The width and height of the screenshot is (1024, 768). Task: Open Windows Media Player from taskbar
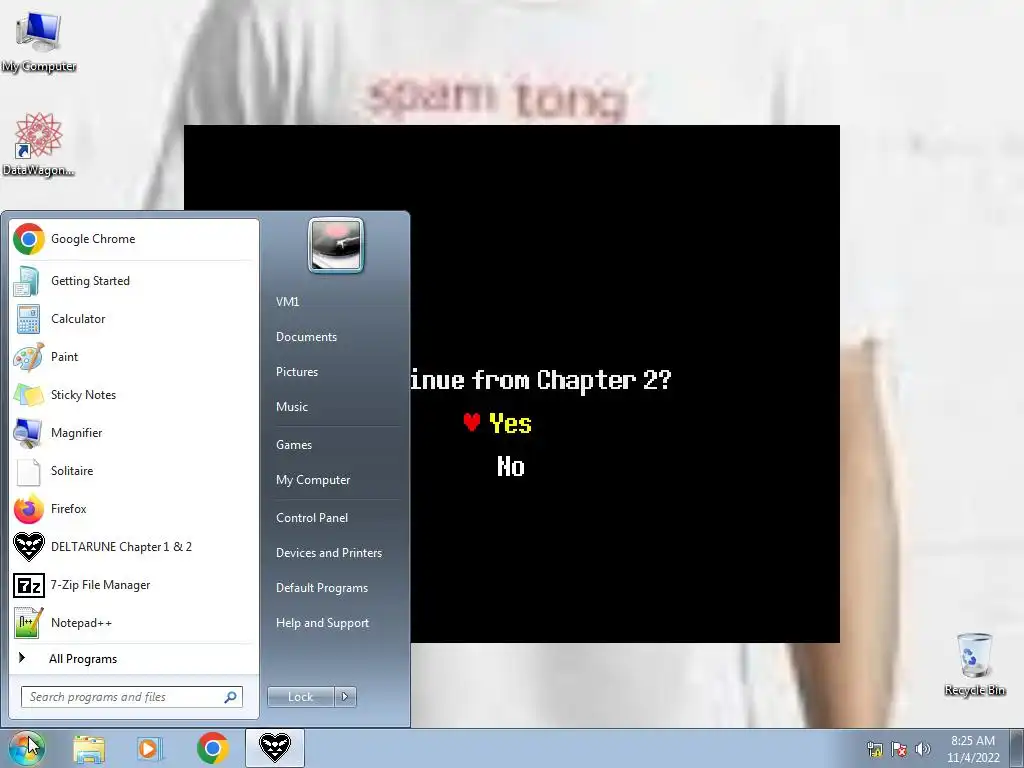tap(150, 748)
